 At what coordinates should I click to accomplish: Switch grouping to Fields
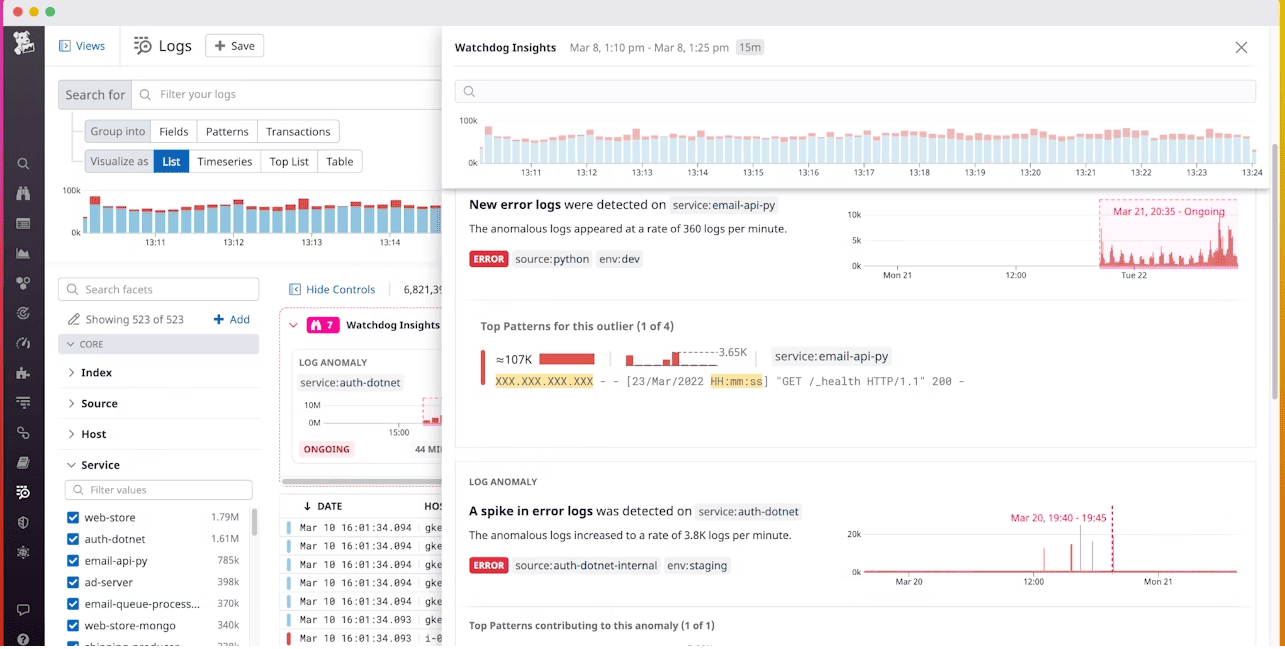(174, 131)
